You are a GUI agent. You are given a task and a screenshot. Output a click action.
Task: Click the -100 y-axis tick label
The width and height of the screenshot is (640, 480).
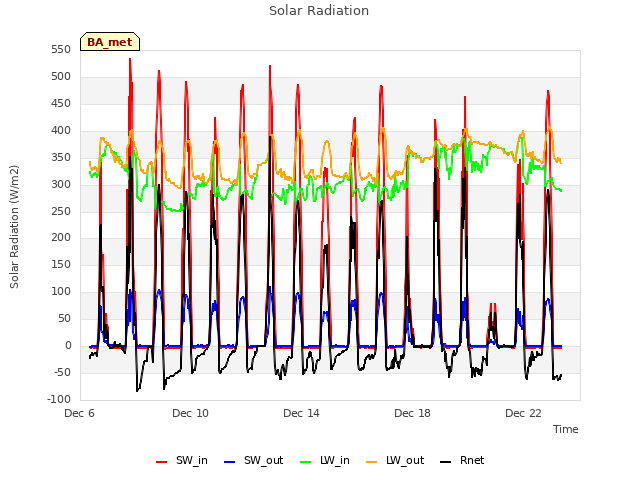click(59, 399)
